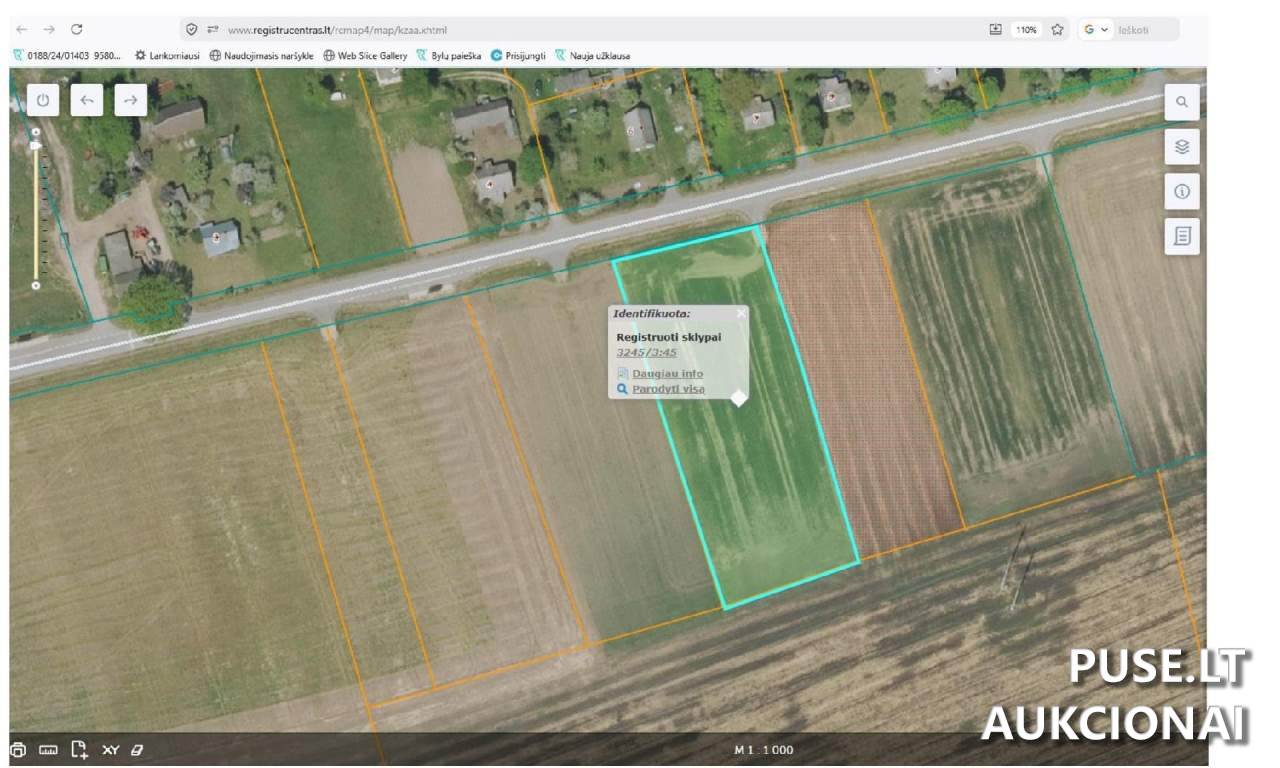The width and height of the screenshot is (1280, 768).
Task: Click the Ieškoti search field
Action: point(1147,30)
